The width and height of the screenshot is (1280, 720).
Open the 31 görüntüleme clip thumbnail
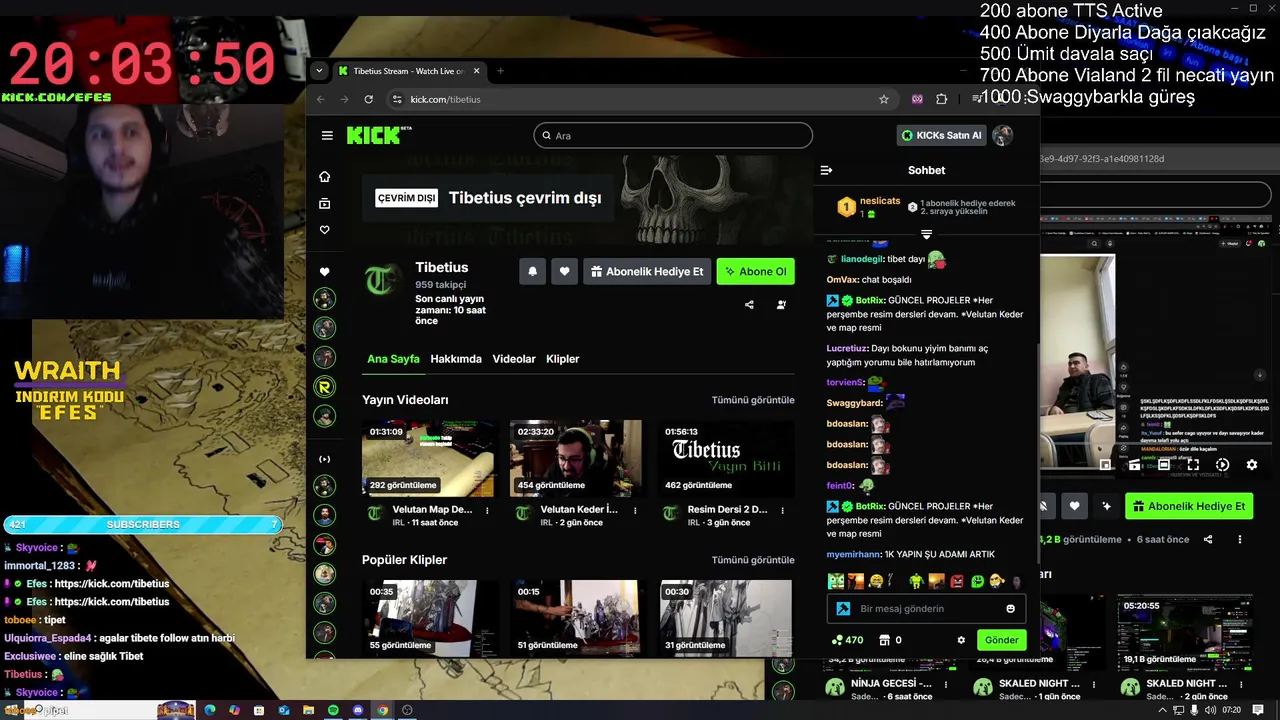tap(724, 618)
